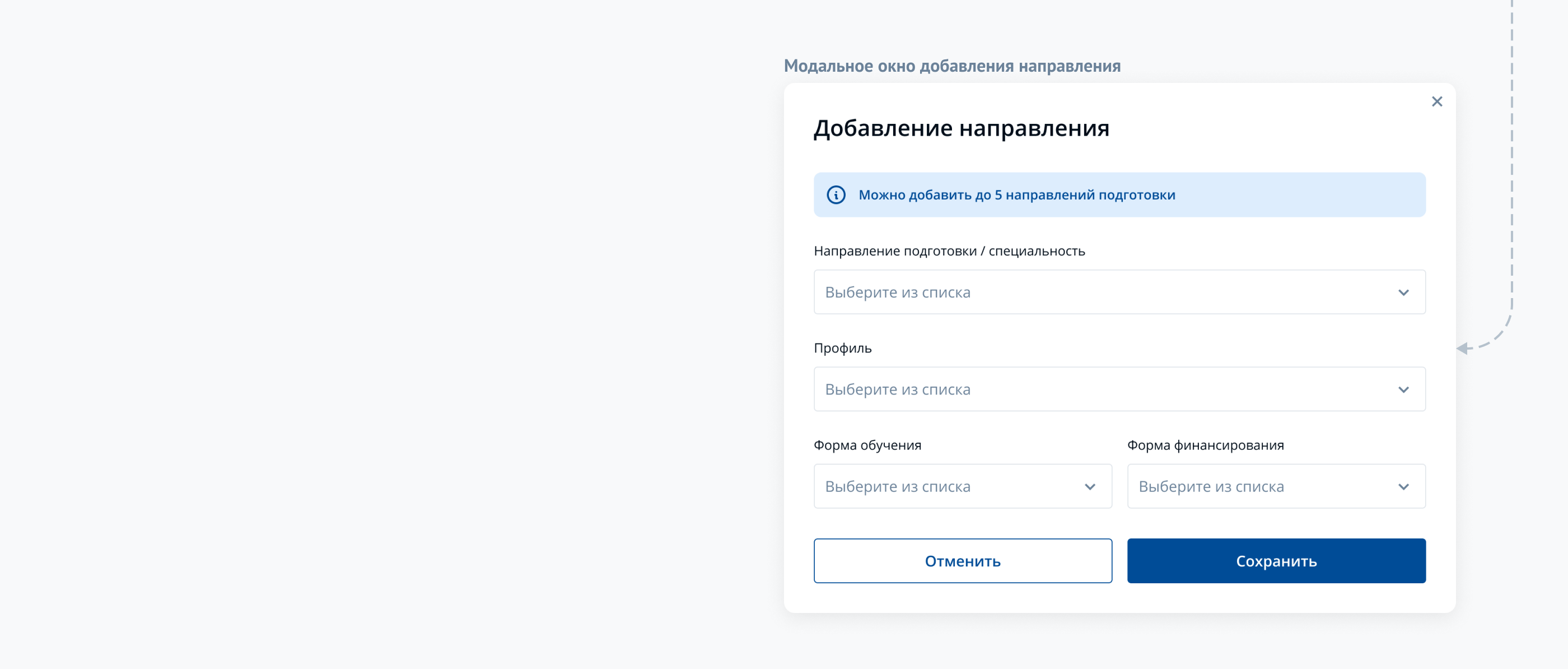Image resolution: width=1568 pixels, height=669 pixels.
Task: Click the "Направление подготовки / специальность" label
Action: tap(949, 251)
